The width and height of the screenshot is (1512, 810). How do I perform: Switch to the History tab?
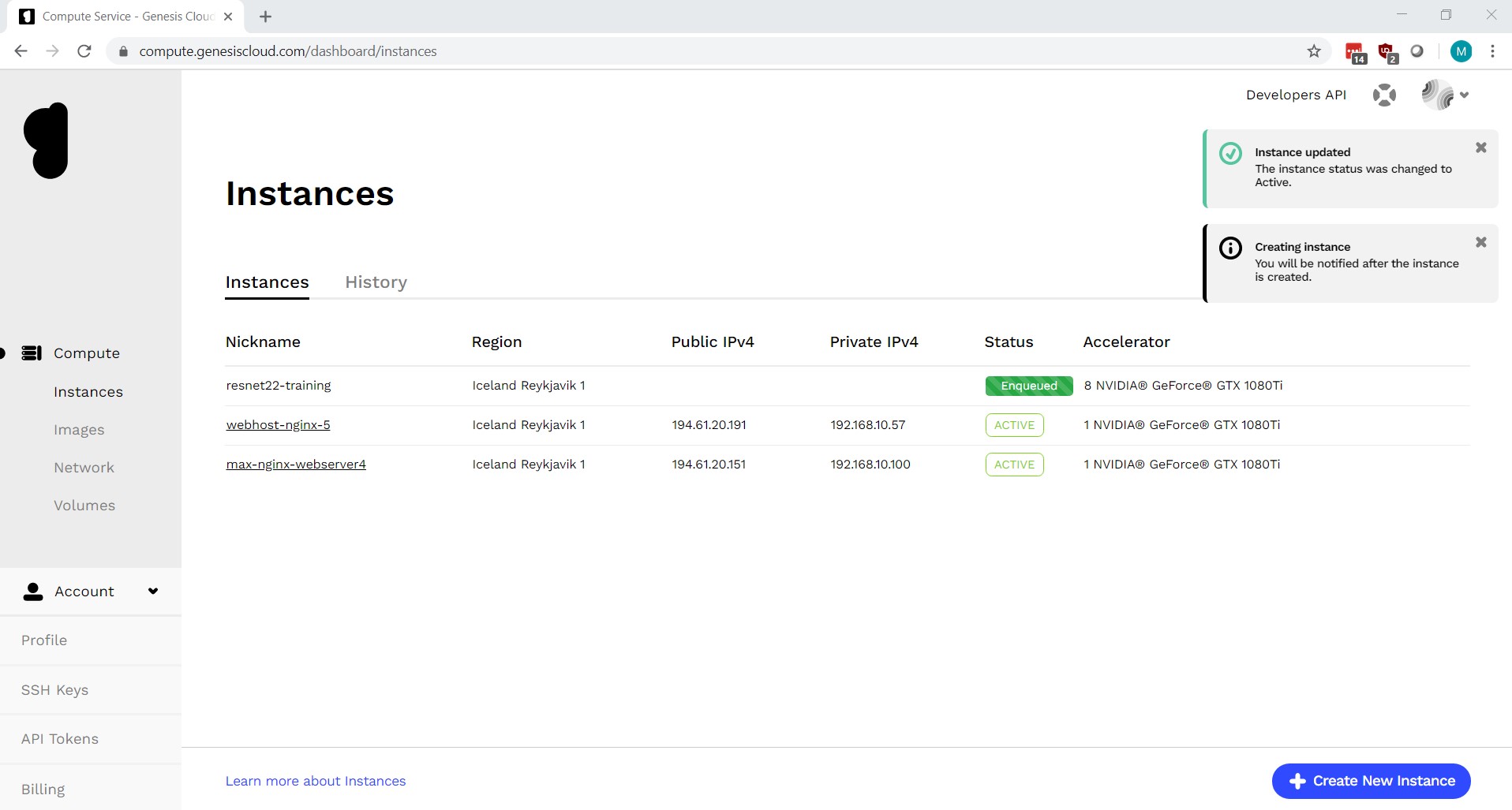click(x=376, y=282)
